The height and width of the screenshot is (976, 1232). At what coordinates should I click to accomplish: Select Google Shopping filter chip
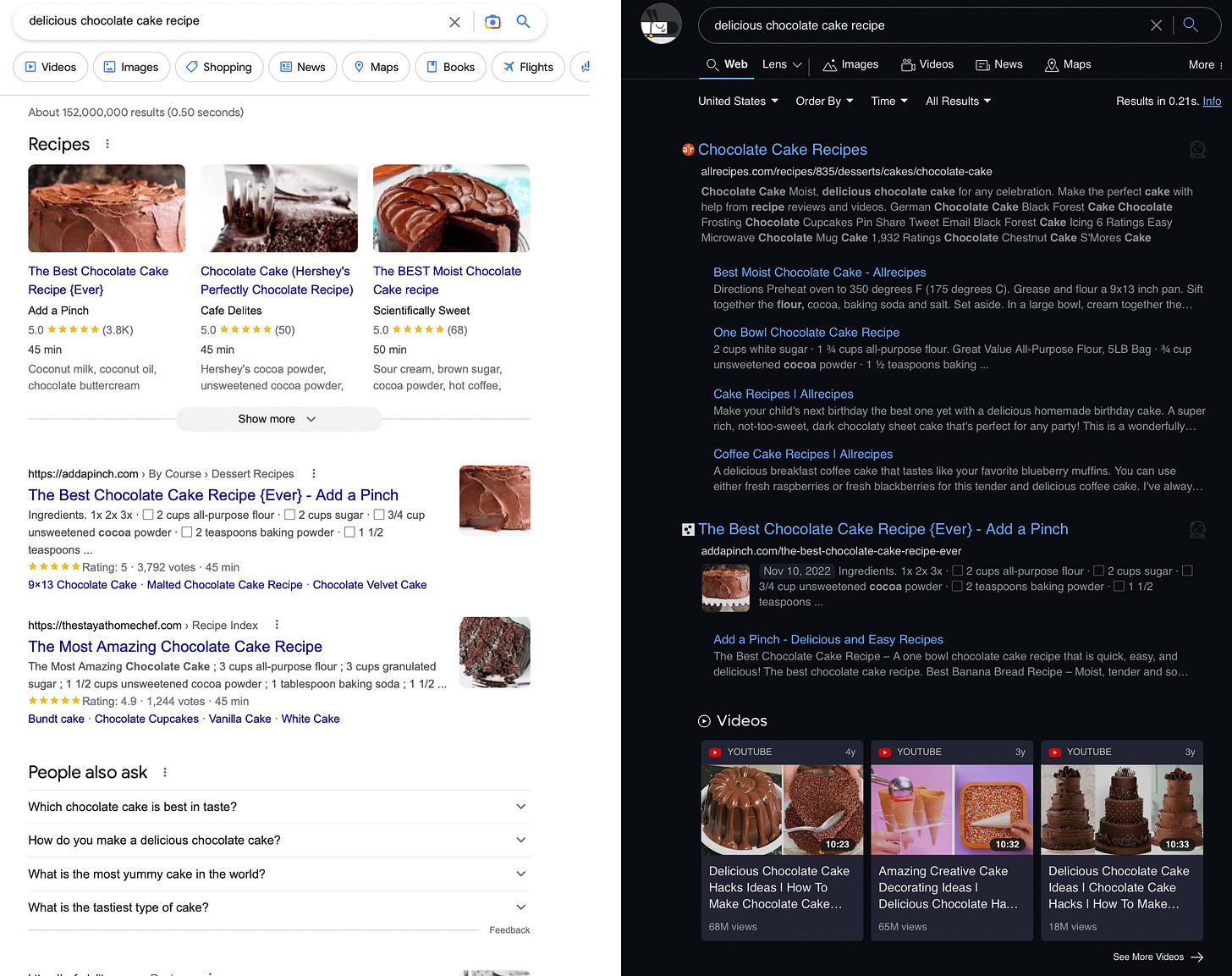[x=219, y=67]
